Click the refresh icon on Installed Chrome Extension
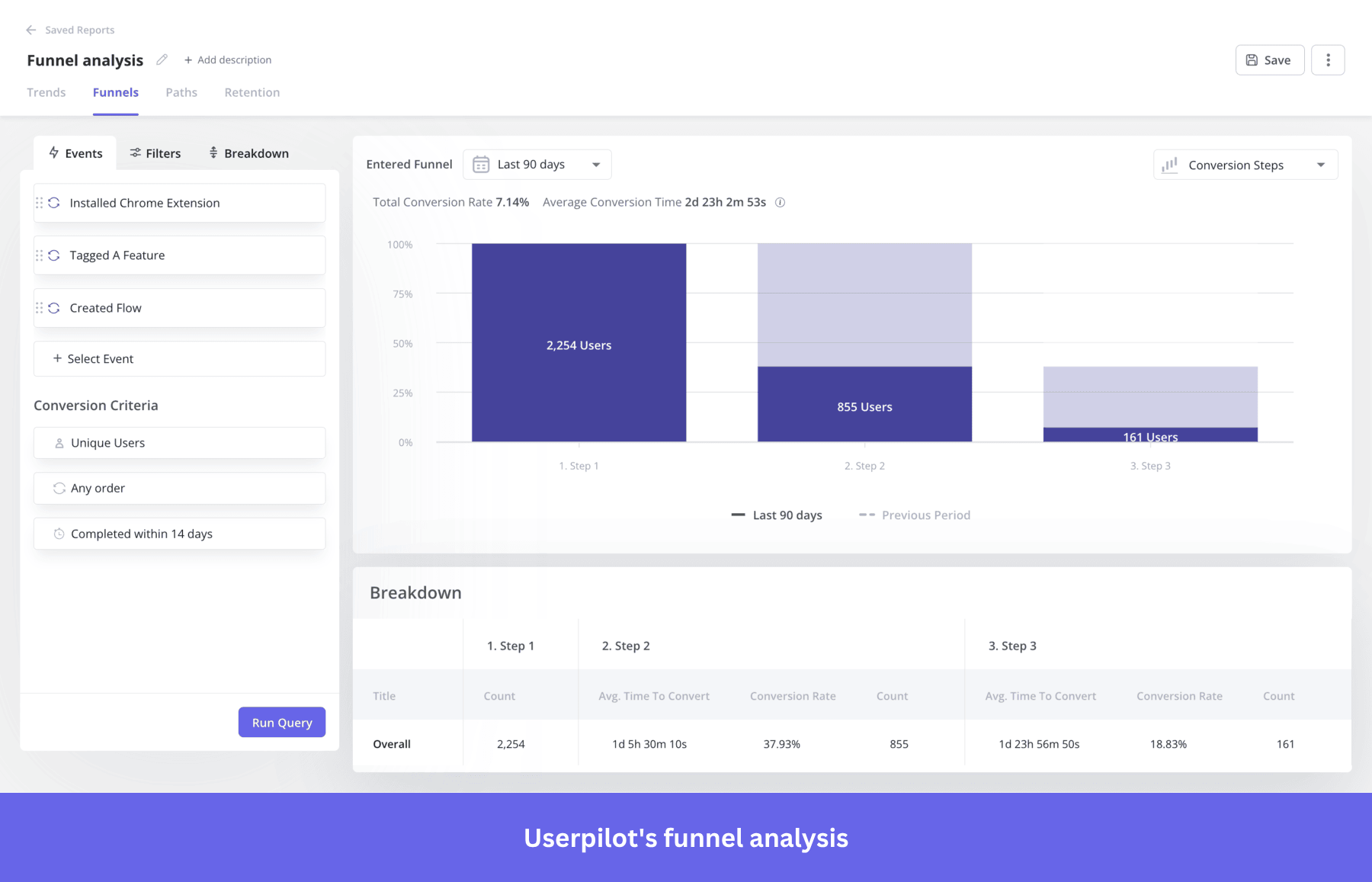The image size is (1372, 882). tap(53, 202)
